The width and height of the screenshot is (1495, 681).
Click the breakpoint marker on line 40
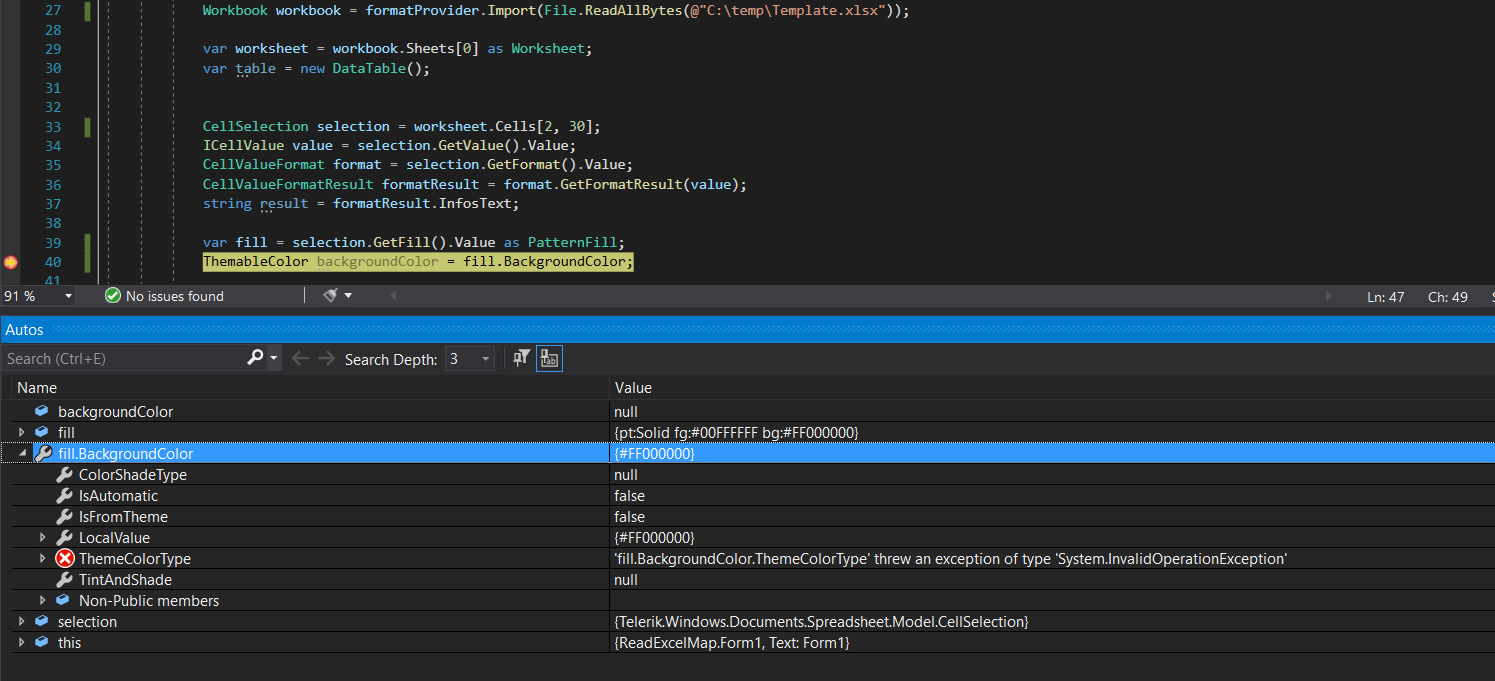tap(11, 262)
